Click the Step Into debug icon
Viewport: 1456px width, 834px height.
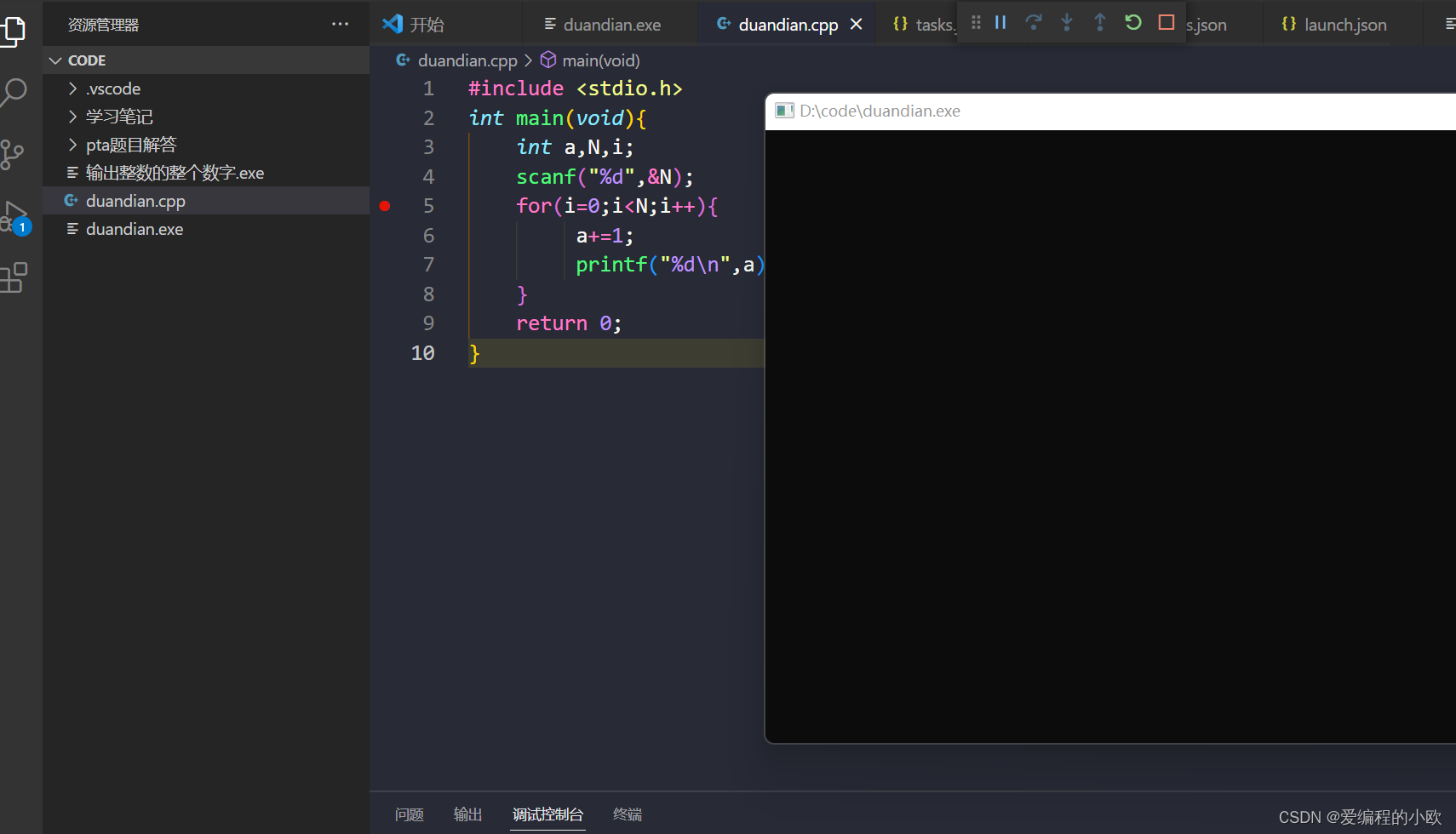point(1068,23)
